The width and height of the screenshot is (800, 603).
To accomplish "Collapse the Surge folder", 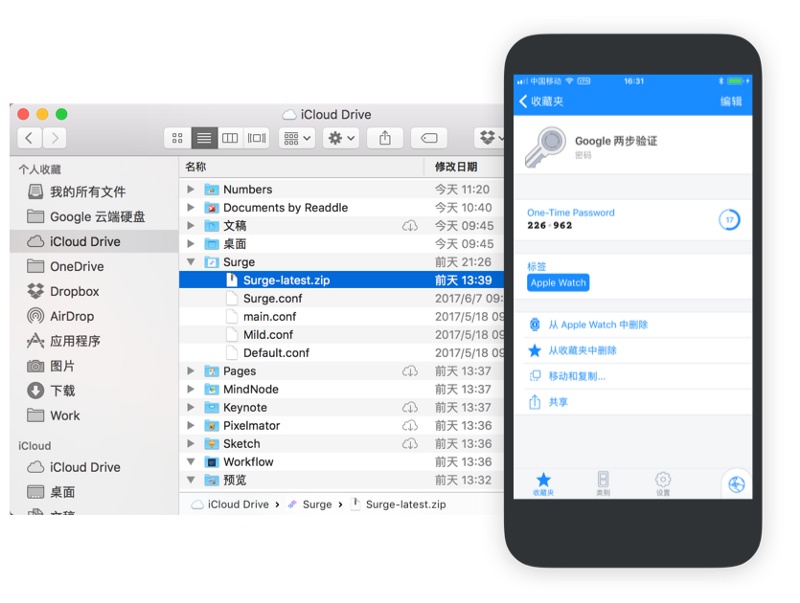I will coord(190,262).
